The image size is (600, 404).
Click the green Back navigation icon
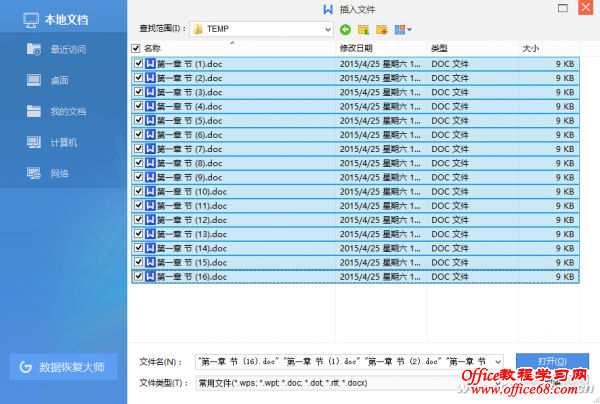346,30
